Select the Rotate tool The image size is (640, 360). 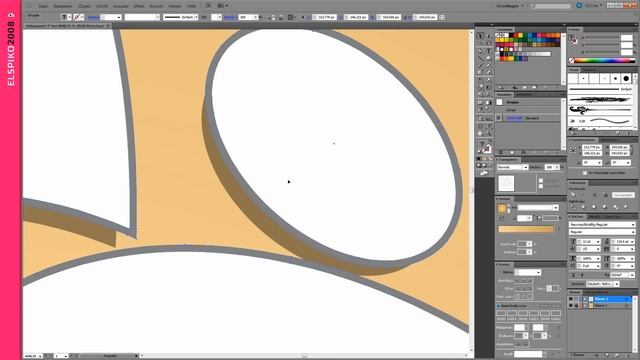[480, 80]
